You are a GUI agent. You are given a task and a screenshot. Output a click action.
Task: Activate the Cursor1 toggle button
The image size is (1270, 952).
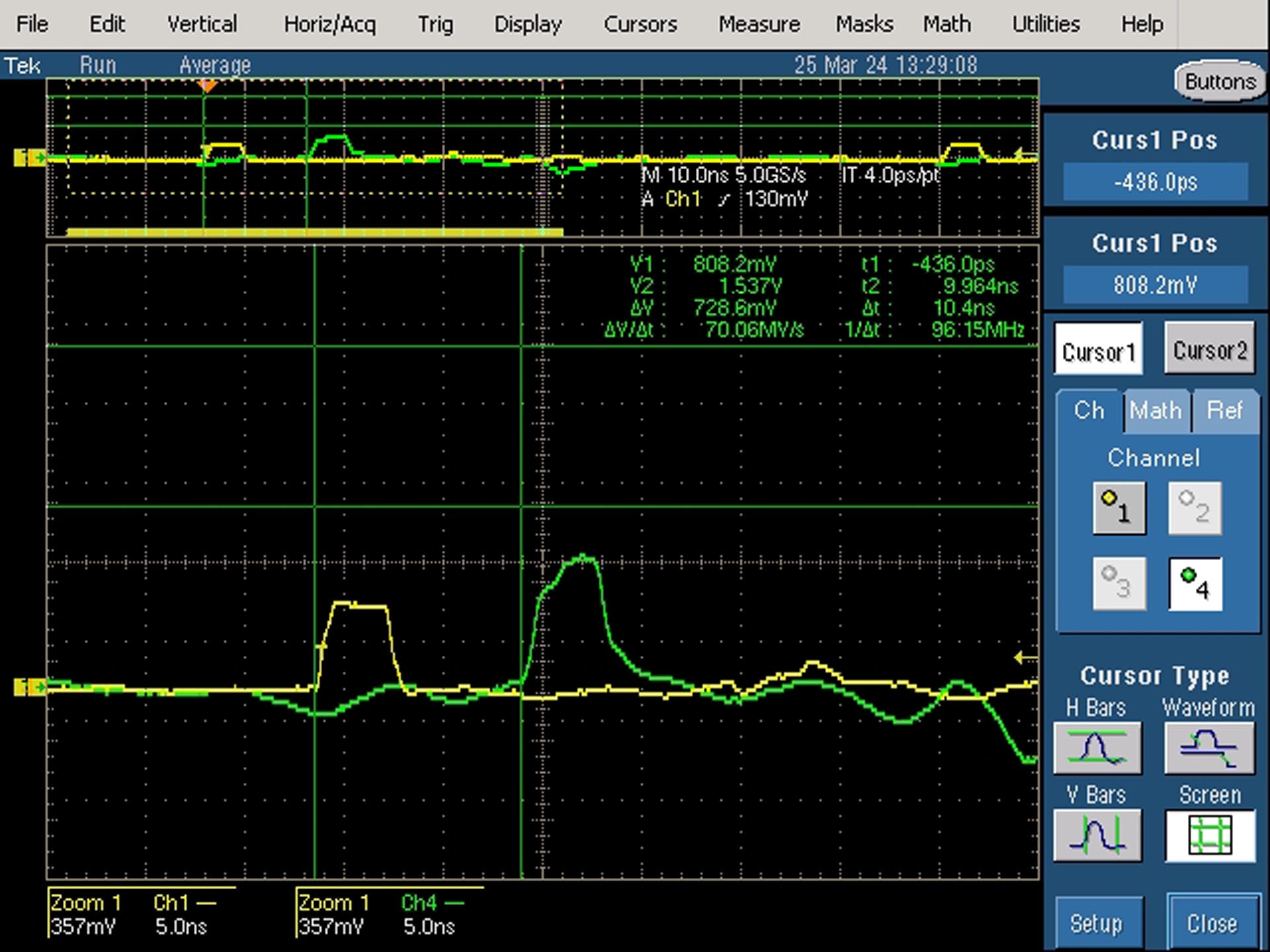[x=1098, y=348]
